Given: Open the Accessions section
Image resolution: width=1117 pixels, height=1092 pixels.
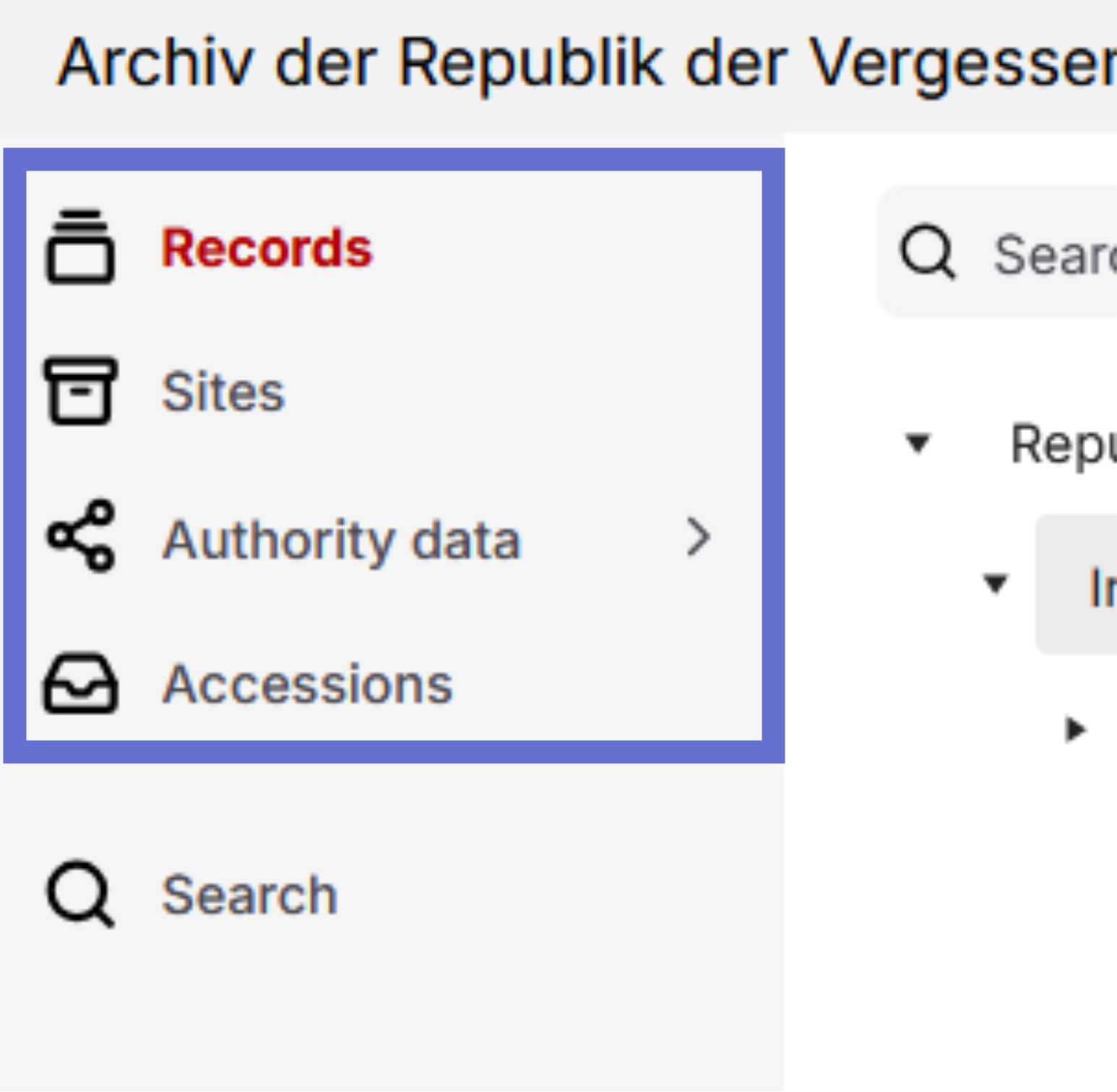Looking at the screenshot, I should click(x=306, y=684).
